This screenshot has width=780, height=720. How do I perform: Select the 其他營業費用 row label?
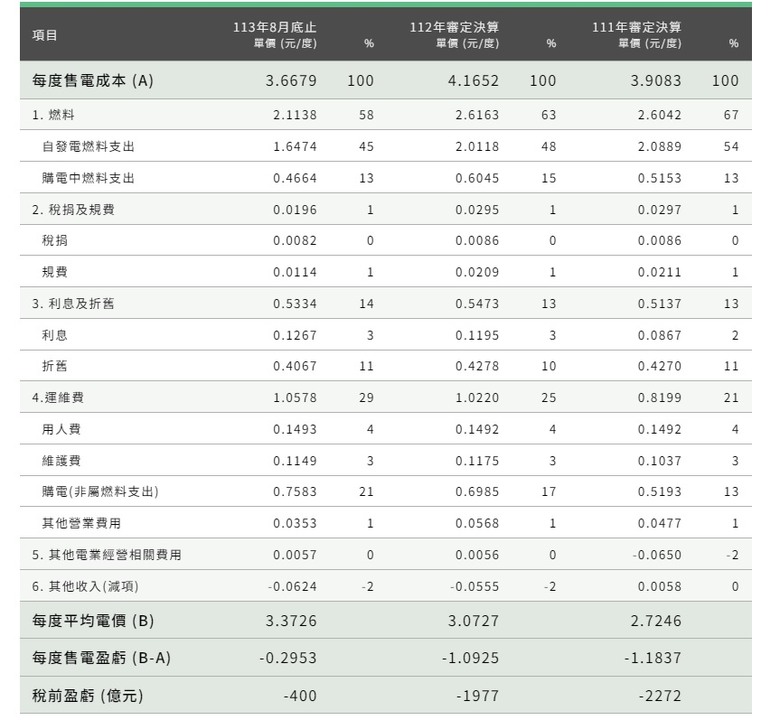click(x=81, y=523)
